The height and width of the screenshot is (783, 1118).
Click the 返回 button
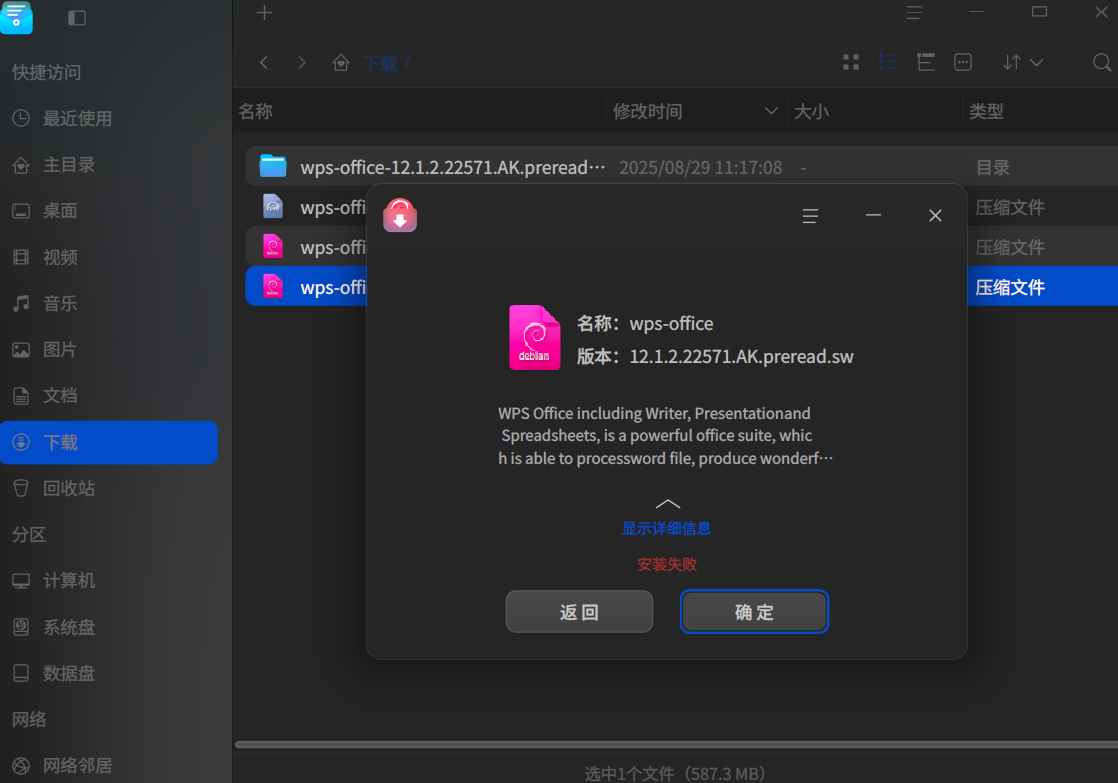pos(579,612)
